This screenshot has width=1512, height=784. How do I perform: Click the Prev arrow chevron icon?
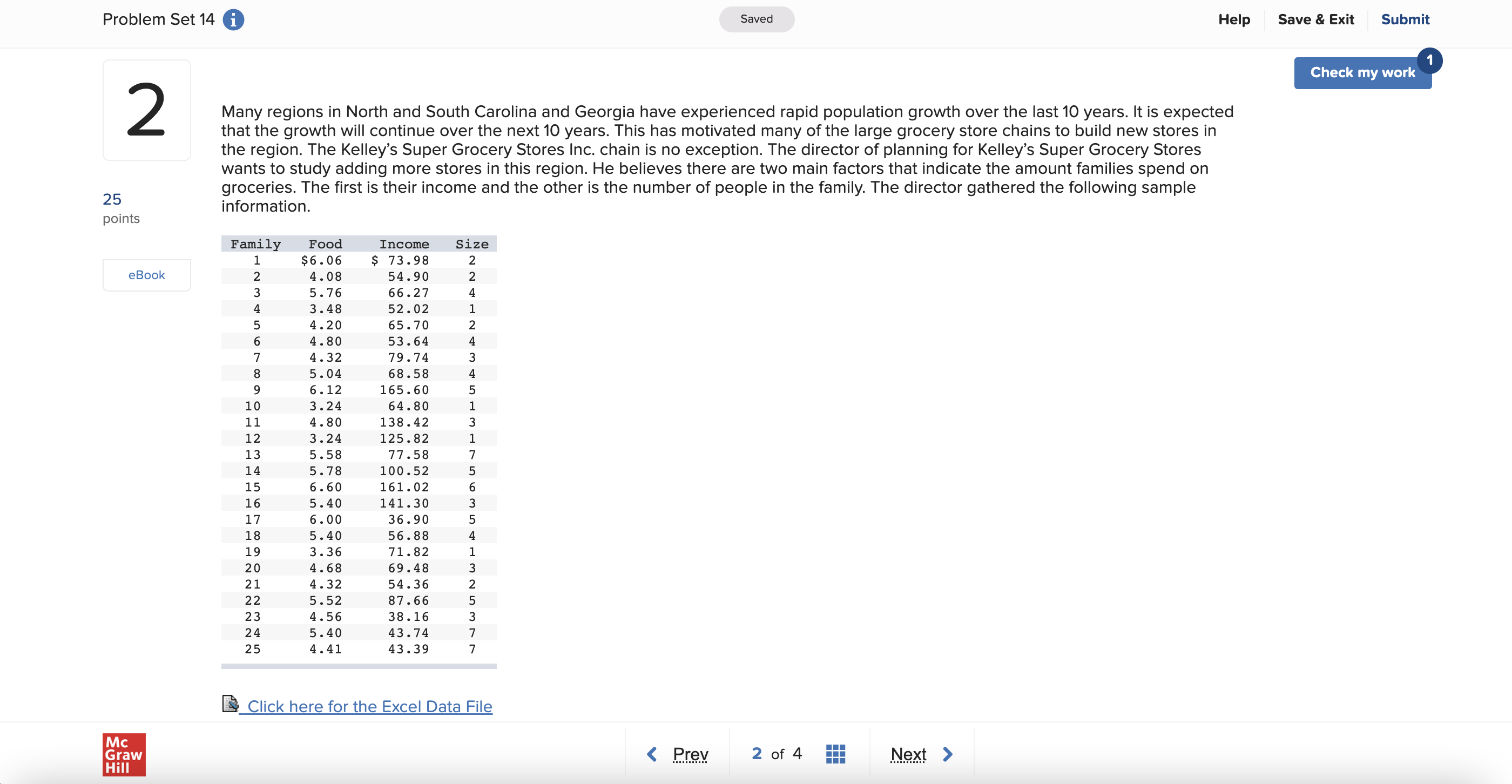coord(652,753)
